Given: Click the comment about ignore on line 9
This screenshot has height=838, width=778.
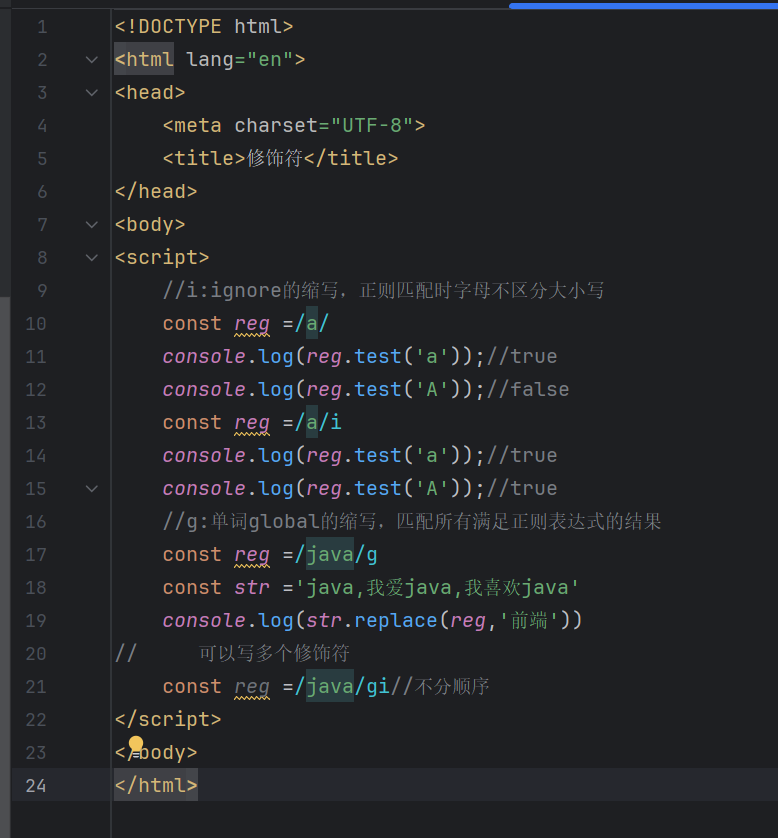Looking at the screenshot, I should click(x=384, y=291).
